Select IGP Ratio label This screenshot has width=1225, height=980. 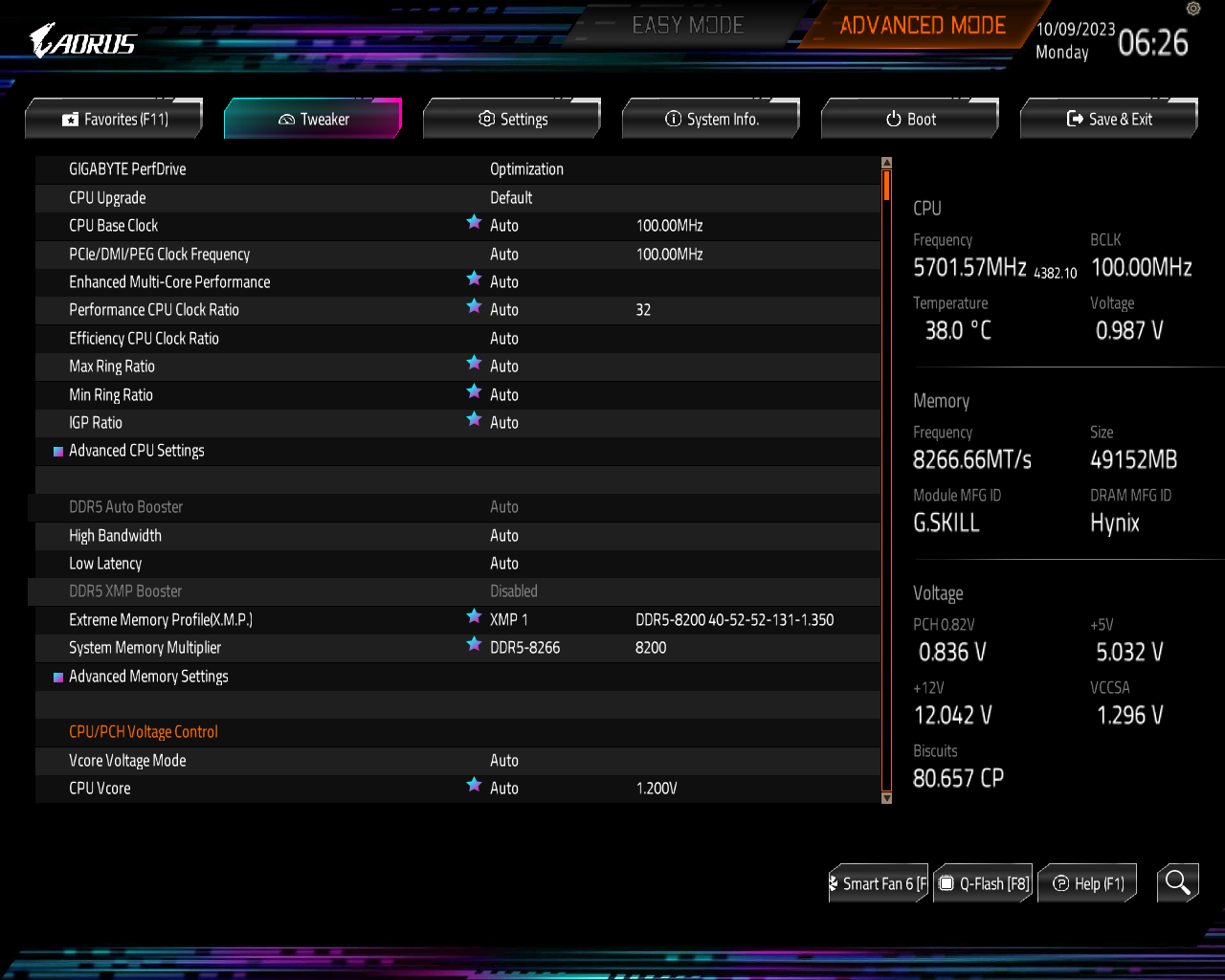(96, 423)
